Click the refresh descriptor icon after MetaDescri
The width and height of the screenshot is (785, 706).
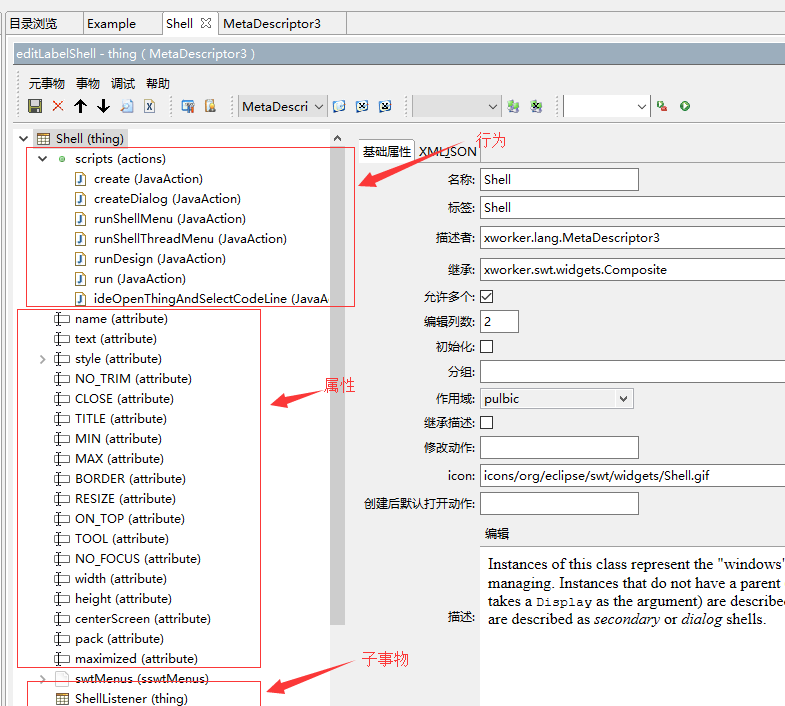[339, 106]
